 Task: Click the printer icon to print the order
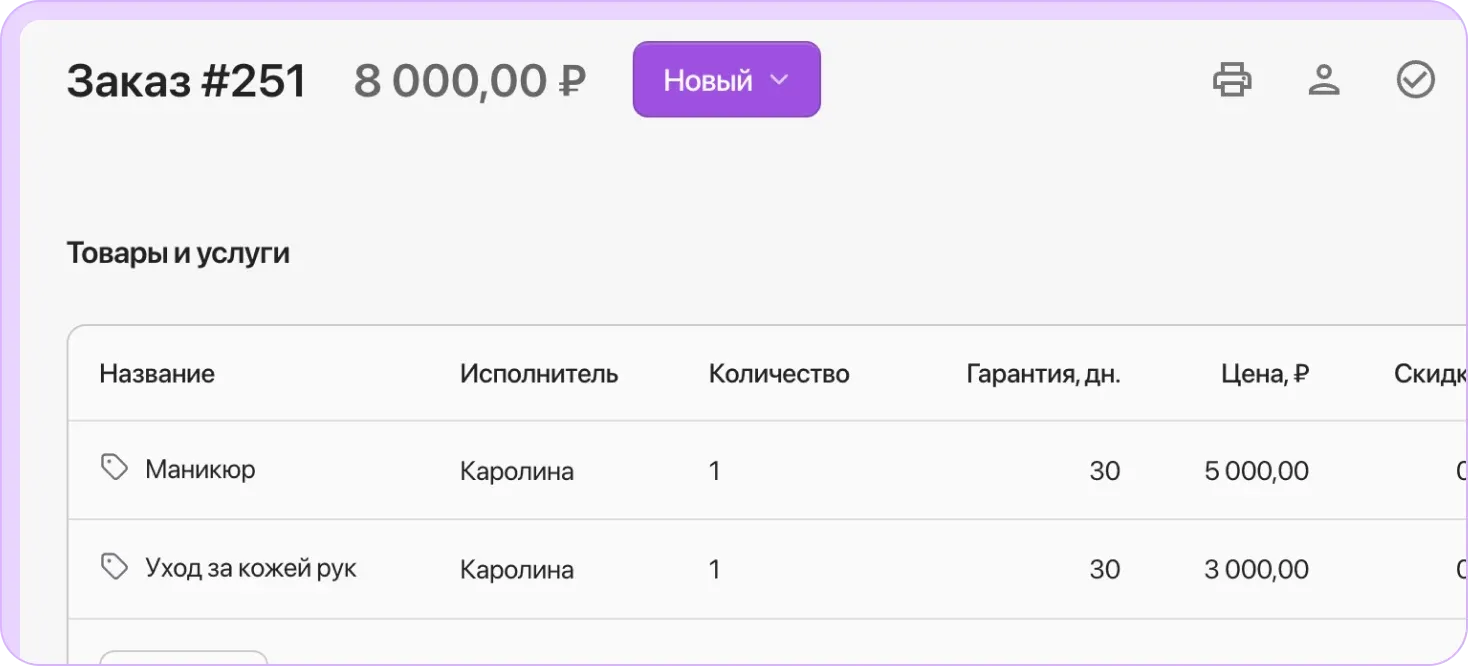point(1233,79)
